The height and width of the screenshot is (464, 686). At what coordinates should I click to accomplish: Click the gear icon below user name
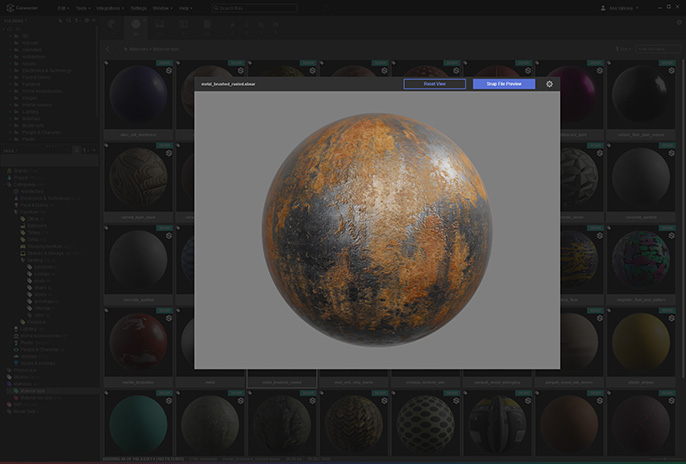point(679,22)
